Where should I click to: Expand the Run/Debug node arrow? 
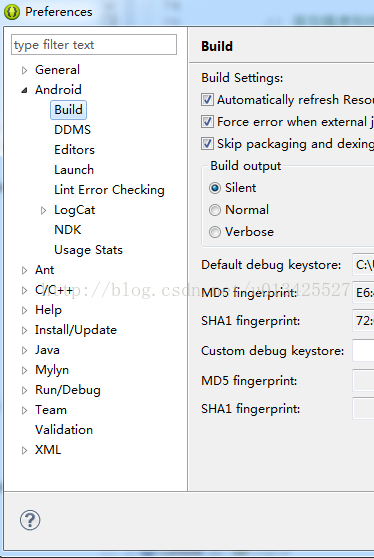click(x=24, y=390)
